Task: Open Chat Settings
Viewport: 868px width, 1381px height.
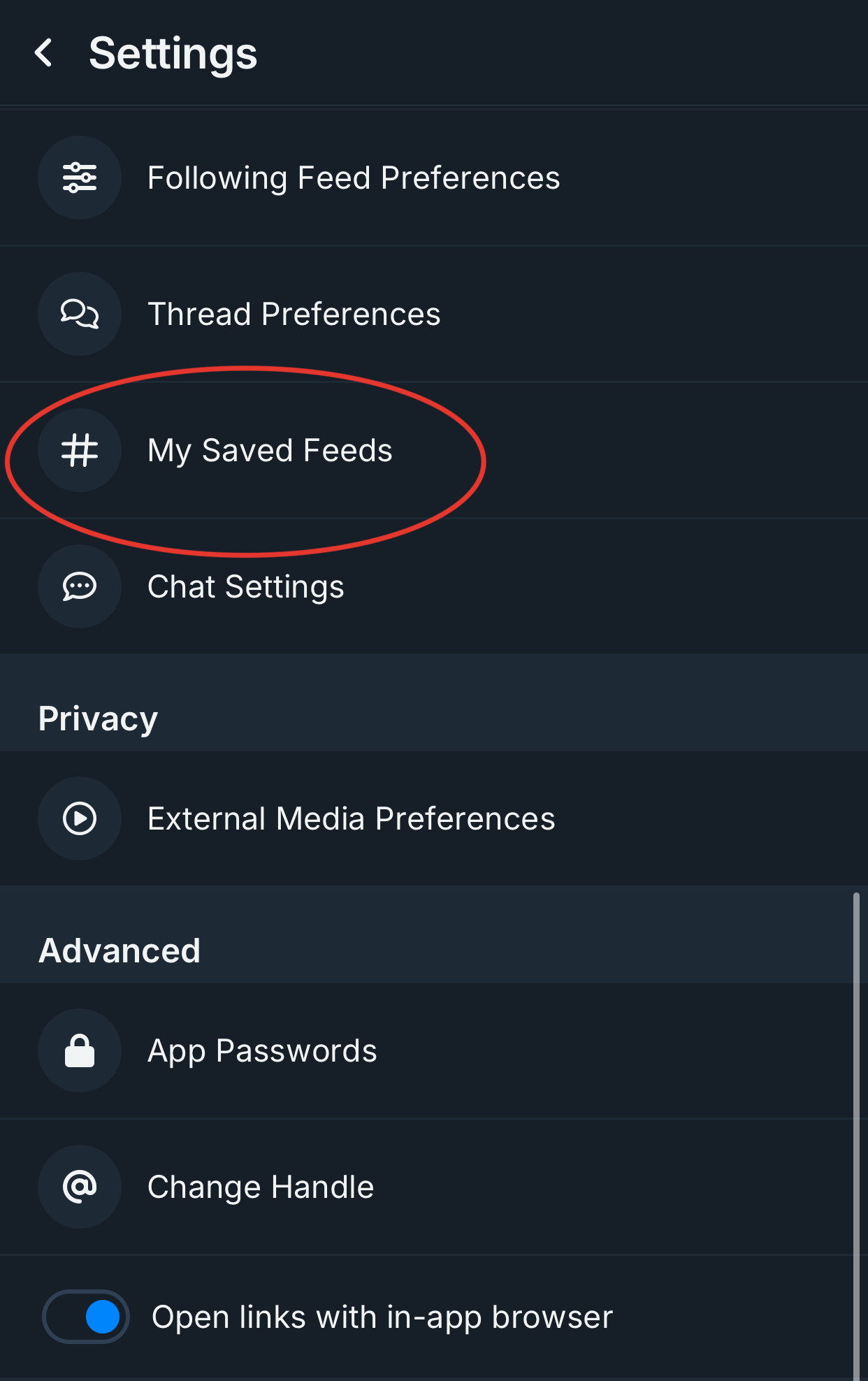Action: click(x=246, y=586)
